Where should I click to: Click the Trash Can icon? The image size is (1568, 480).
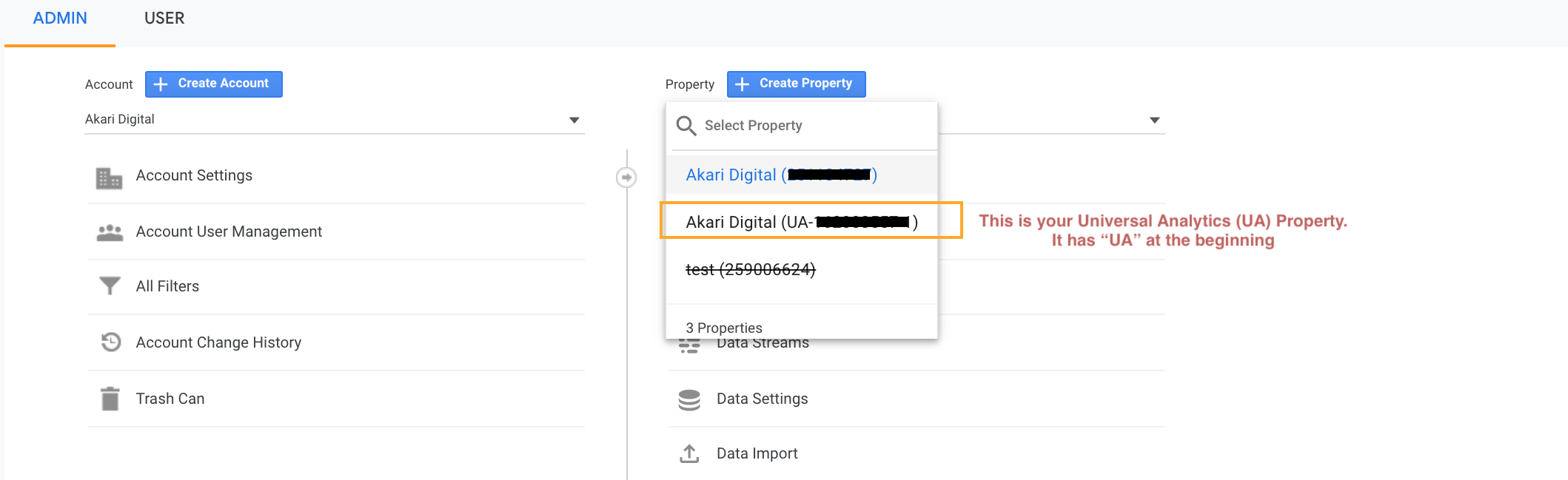(110, 398)
